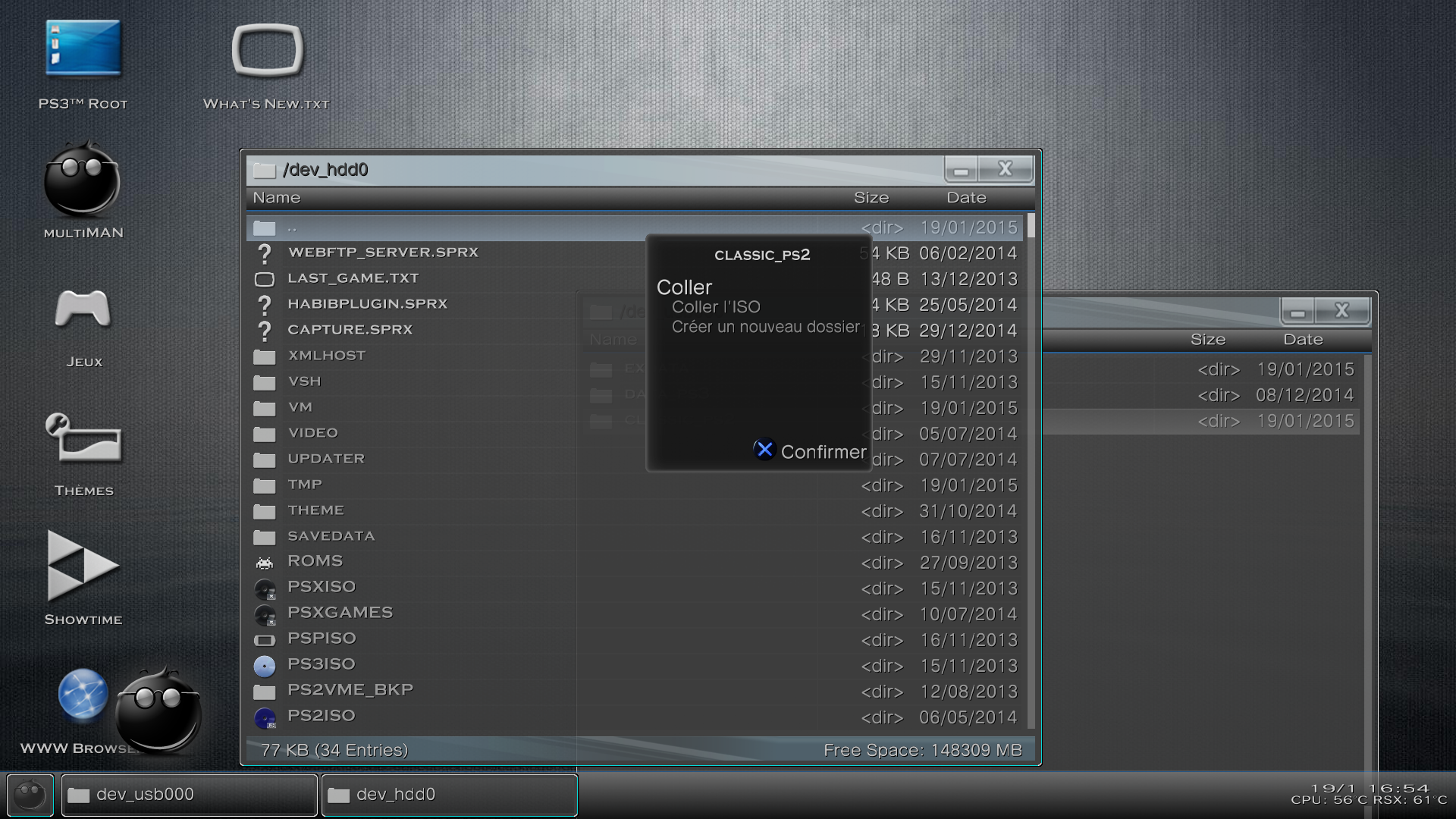Viewport: 1456px width, 819px height.
Task: Open the Thèmes desktop icon
Action: [83, 438]
